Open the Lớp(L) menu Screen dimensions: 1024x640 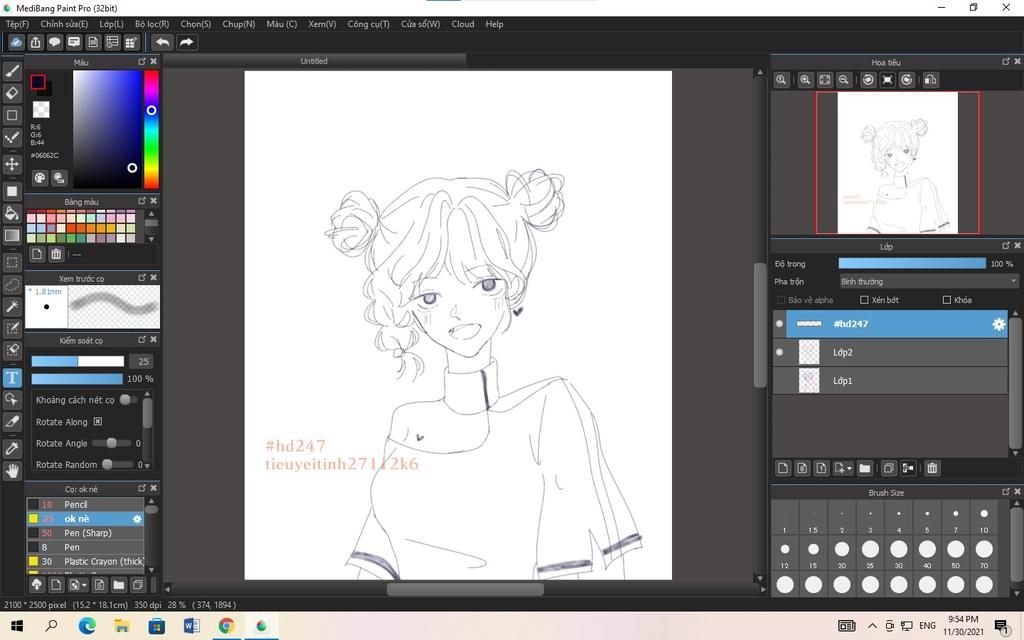point(111,24)
